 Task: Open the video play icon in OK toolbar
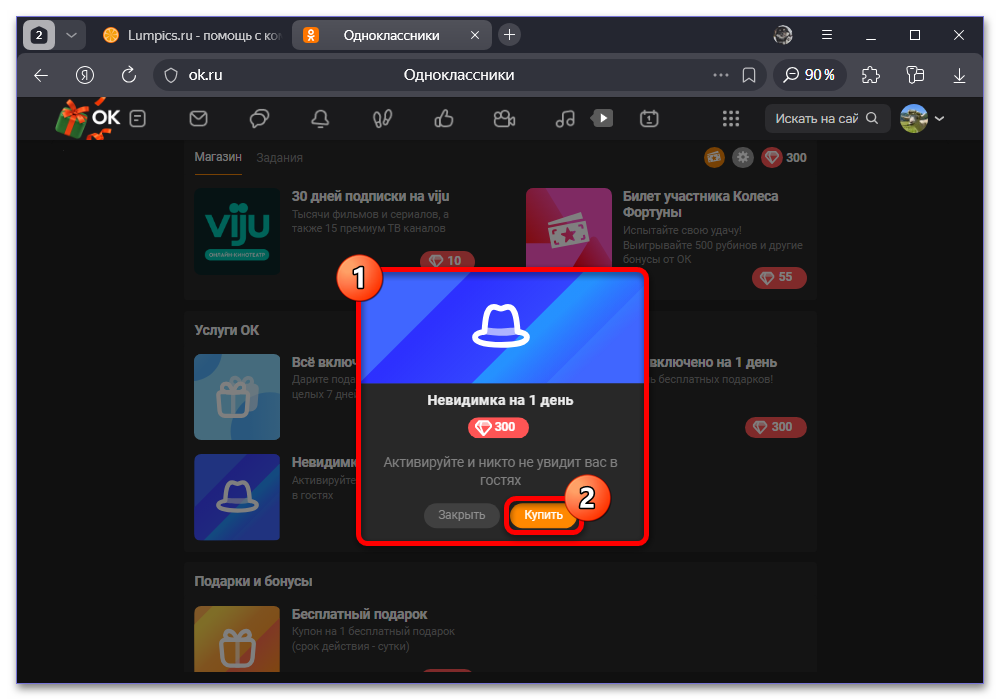602,118
